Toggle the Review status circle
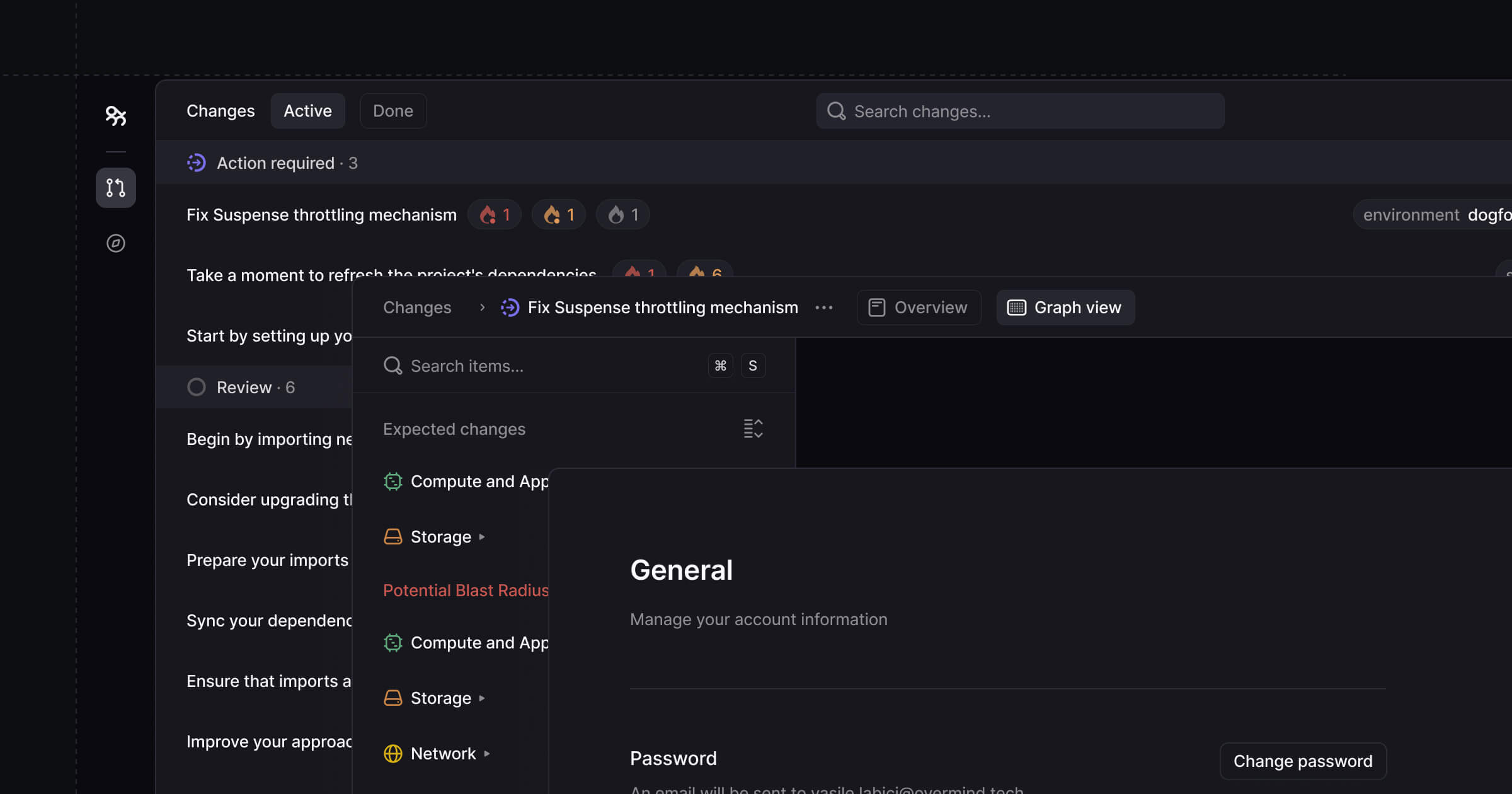Viewport: 1512px width, 794px height. [197, 387]
